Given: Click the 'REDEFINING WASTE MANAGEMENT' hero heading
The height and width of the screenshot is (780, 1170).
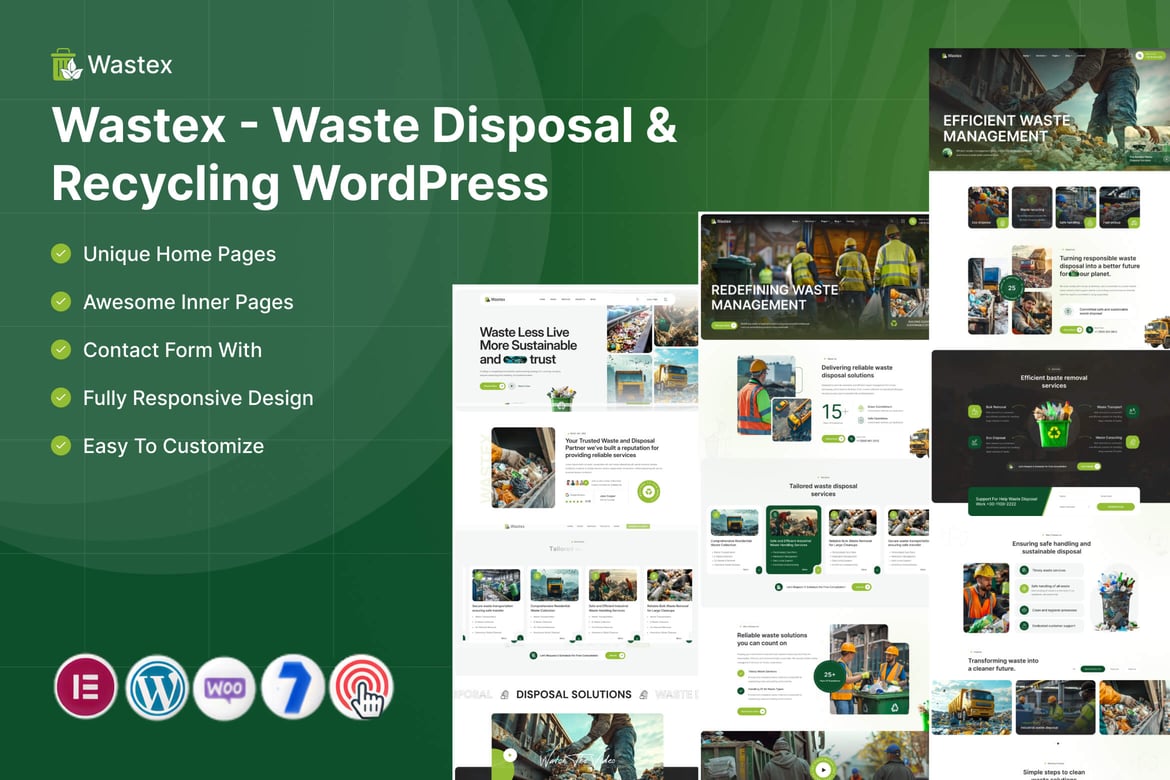Looking at the screenshot, I should pos(775,297).
